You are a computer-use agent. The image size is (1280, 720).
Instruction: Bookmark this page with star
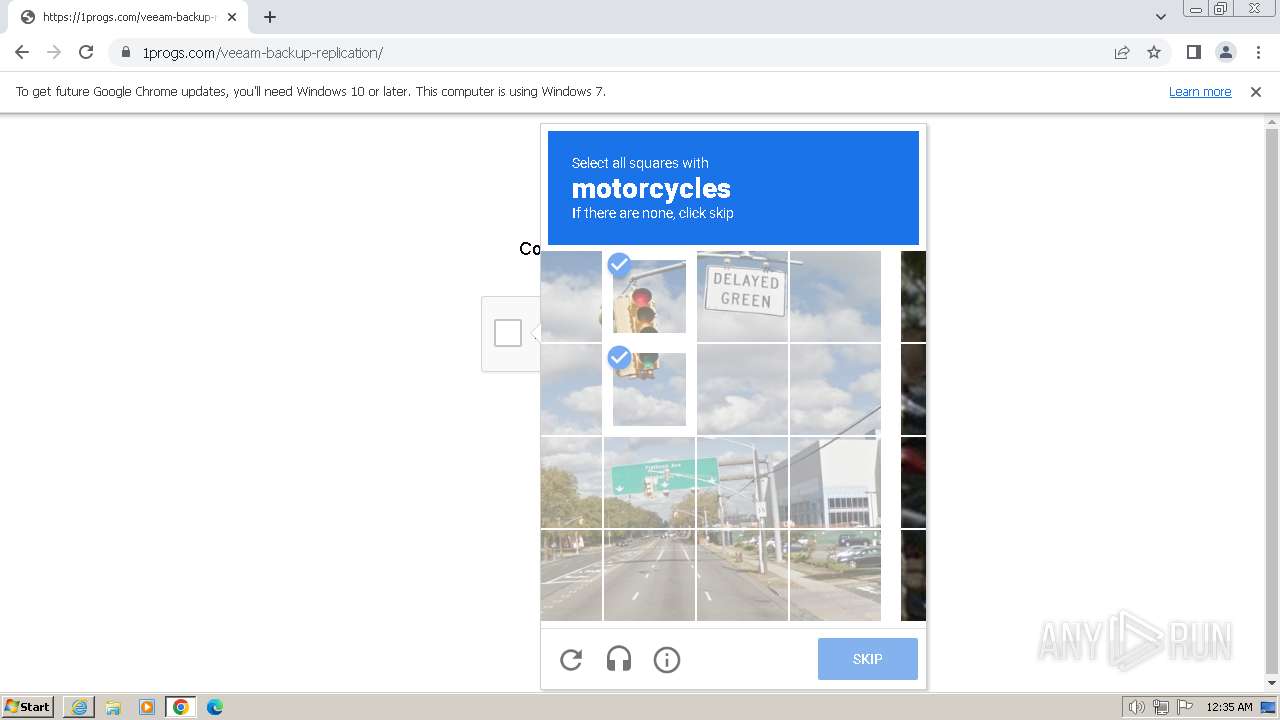[x=1154, y=52]
